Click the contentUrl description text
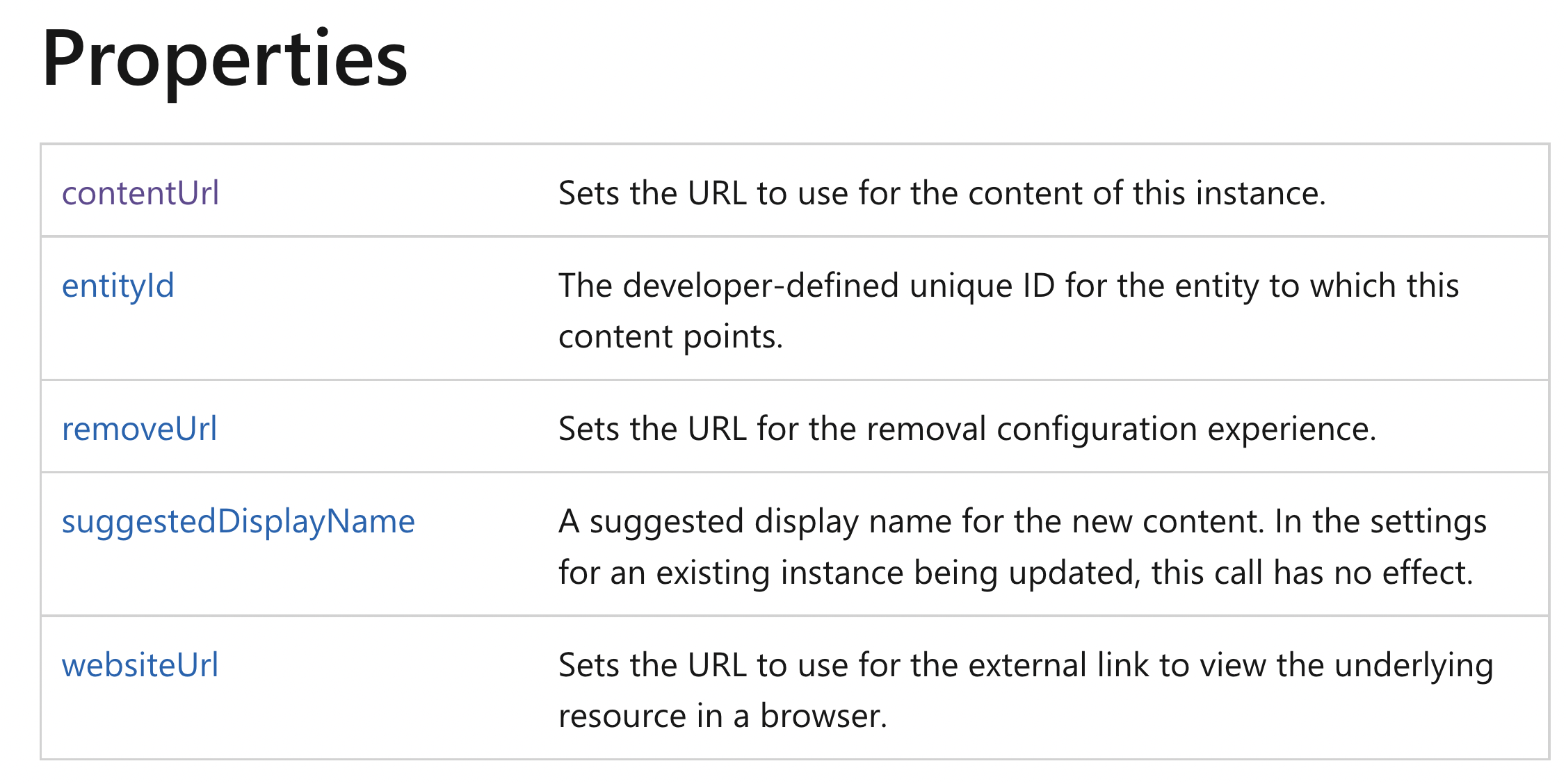Viewport: 1566px width, 784px height. coord(942,193)
